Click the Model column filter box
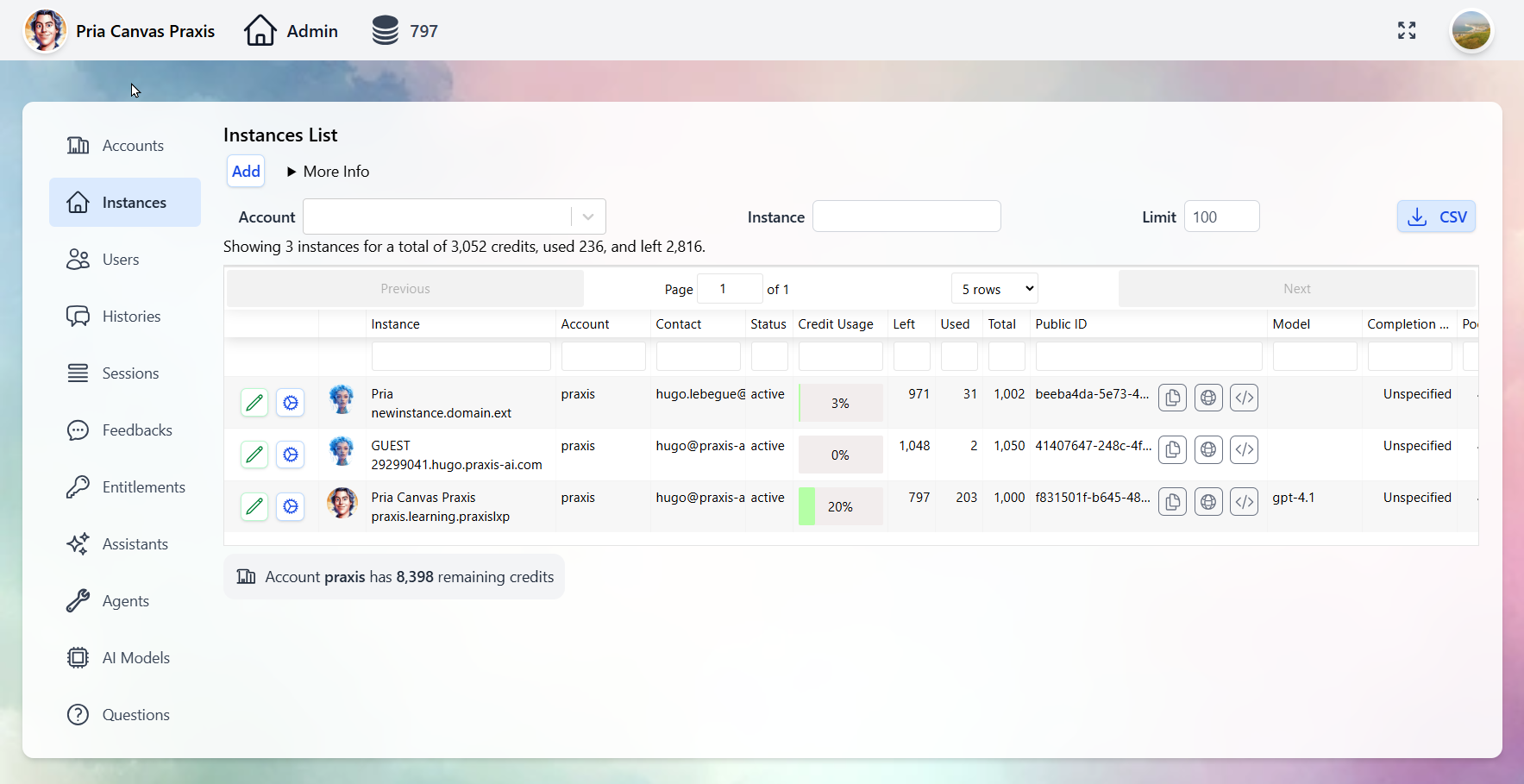Viewport: 1524px width, 784px height. (1314, 356)
